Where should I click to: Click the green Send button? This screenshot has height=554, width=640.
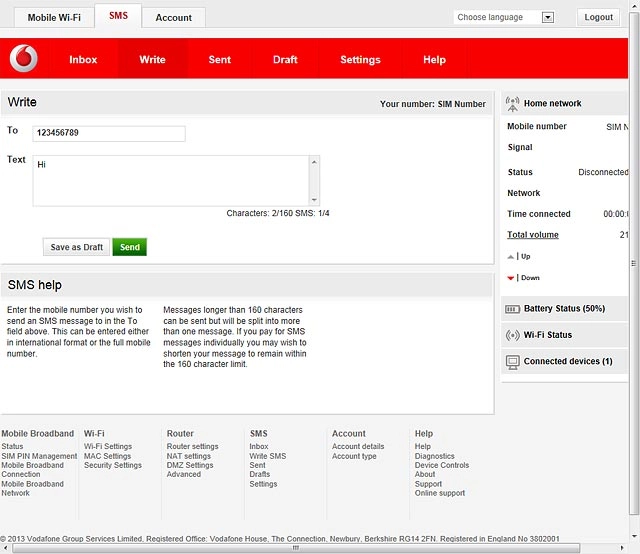(129, 247)
